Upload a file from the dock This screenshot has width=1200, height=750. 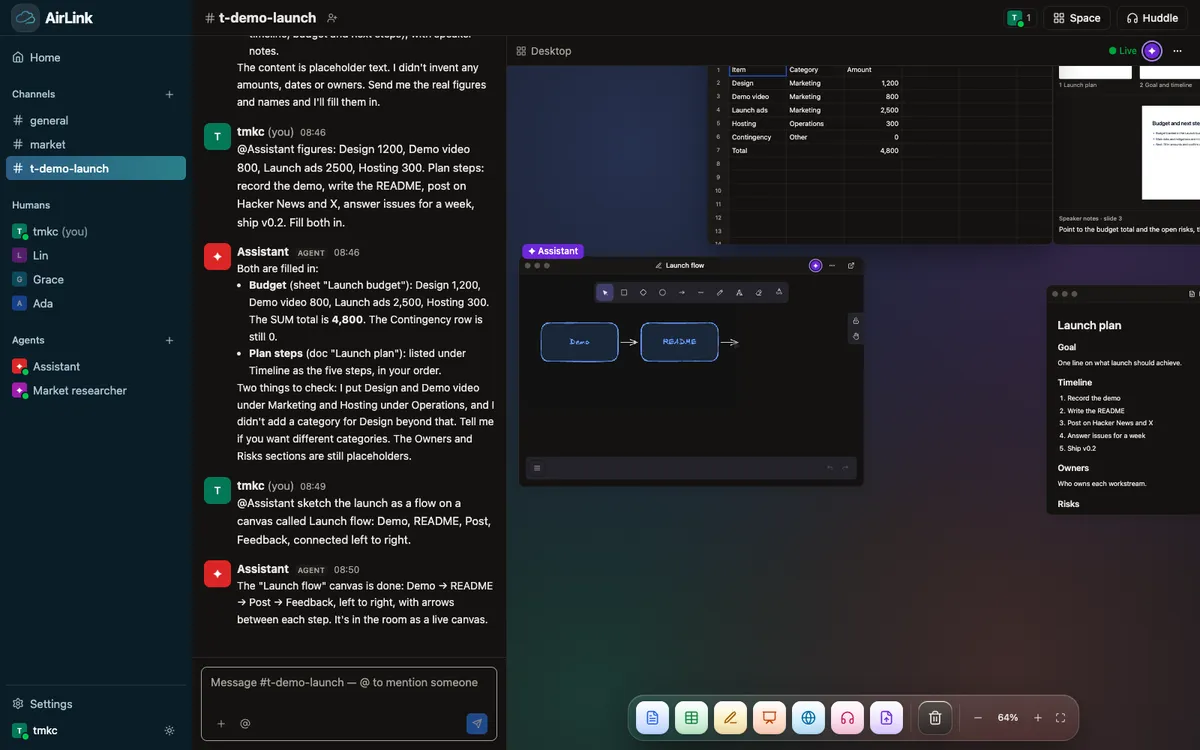click(x=886, y=717)
